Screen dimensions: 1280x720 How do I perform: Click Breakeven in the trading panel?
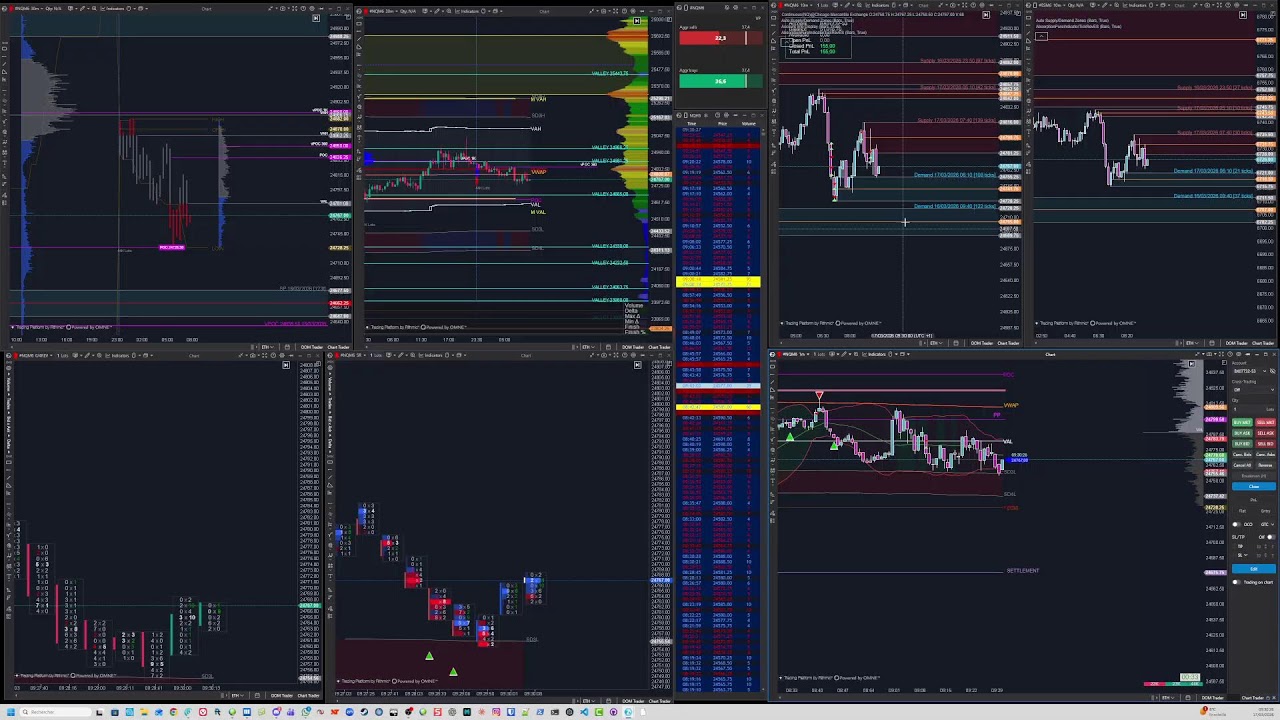[1254, 476]
